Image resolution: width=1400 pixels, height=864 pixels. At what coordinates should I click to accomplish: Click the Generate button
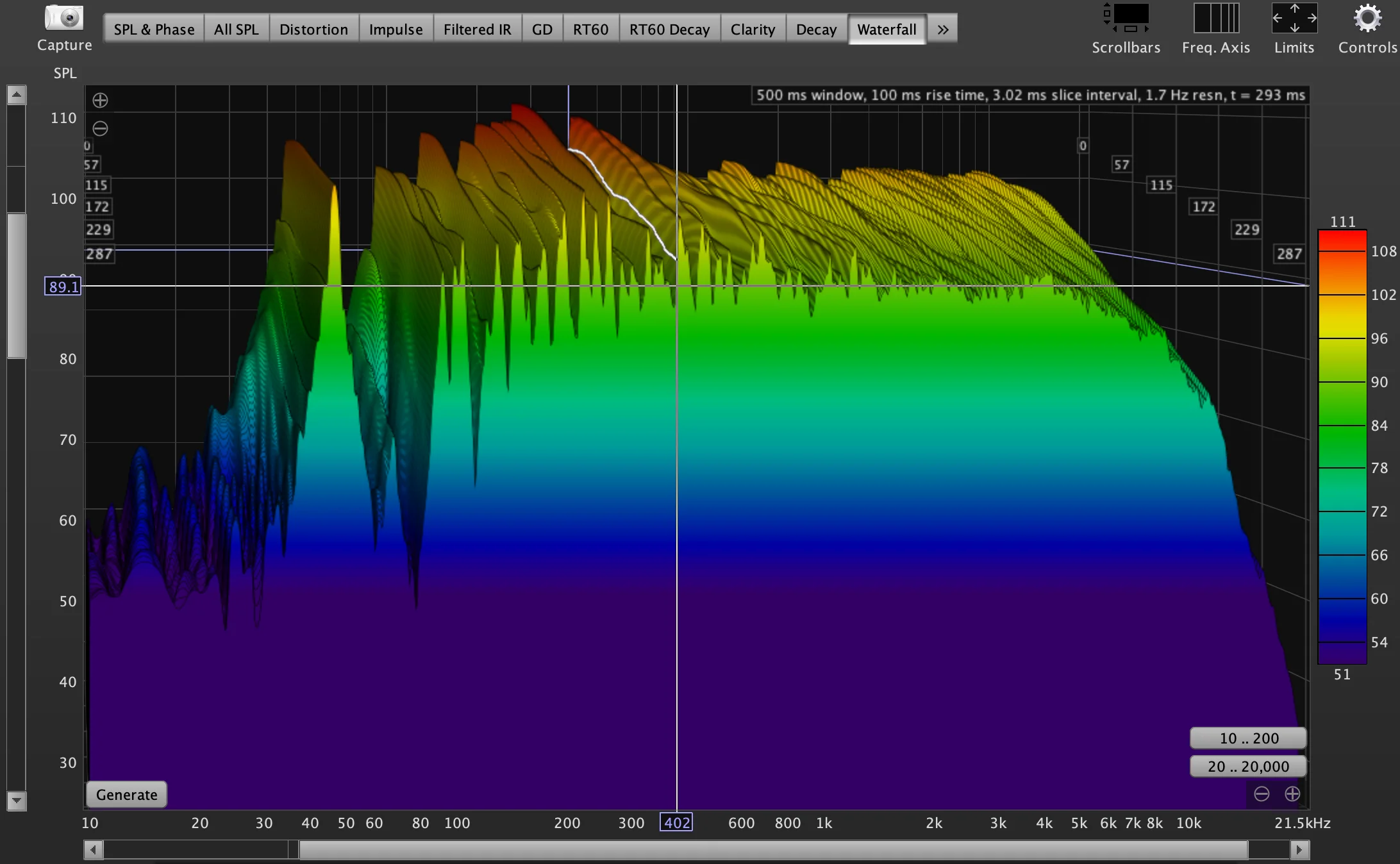[126, 795]
